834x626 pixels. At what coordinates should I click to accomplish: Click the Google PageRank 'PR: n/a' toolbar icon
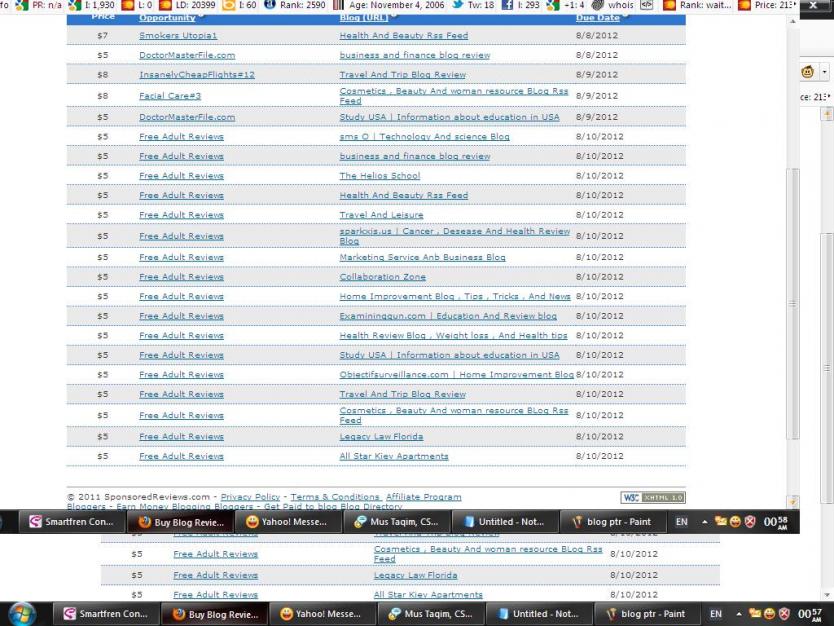tap(22, 5)
